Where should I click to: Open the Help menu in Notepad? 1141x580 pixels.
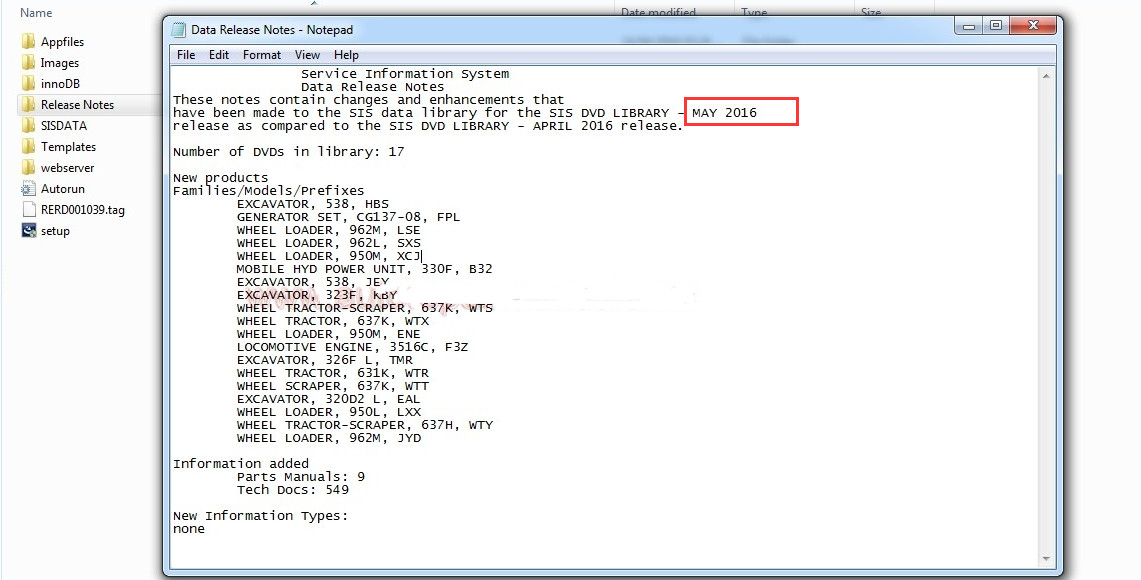pos(346,55)
